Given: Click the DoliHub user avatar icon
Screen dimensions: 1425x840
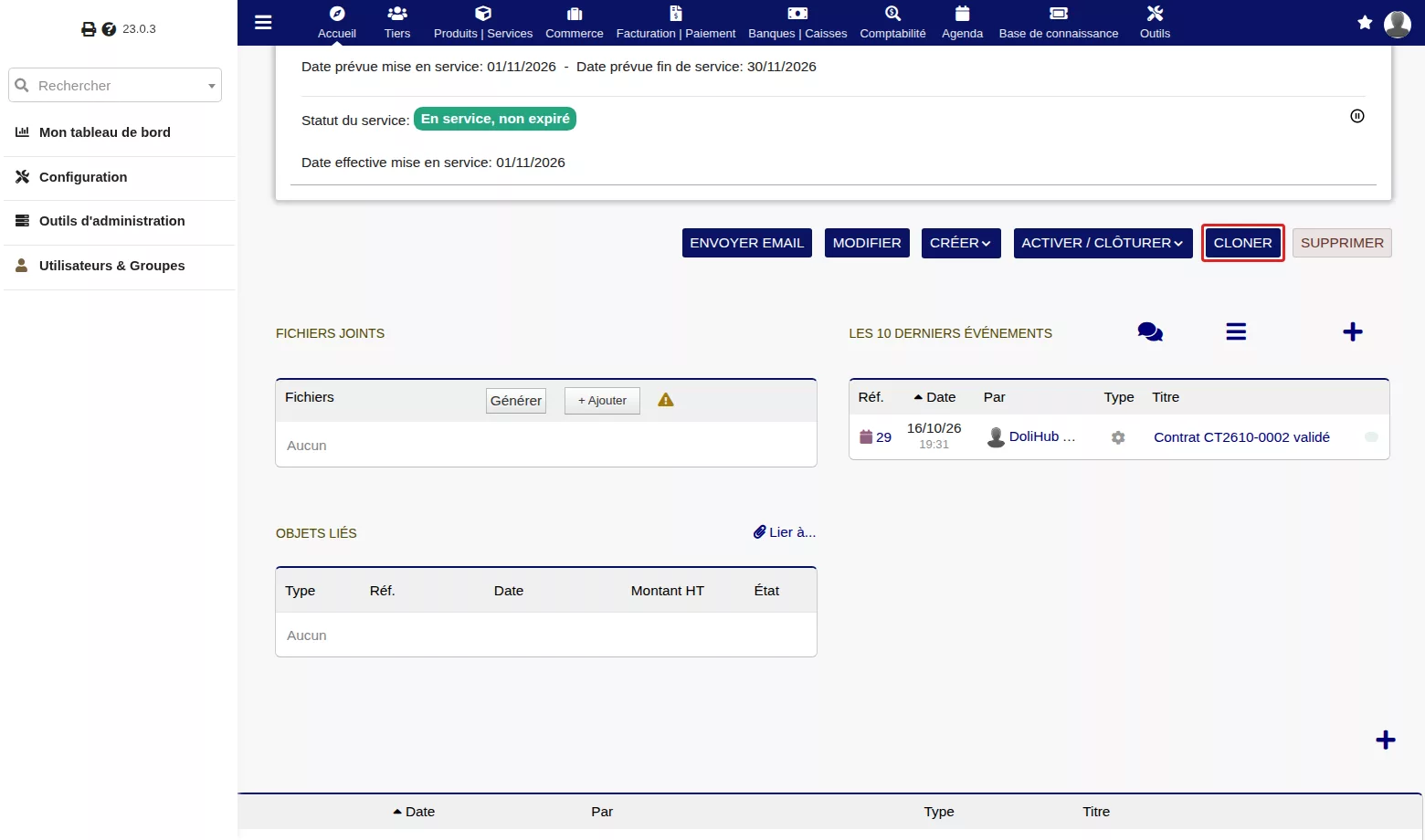Looking at the screenshot, I should (996, 437).
